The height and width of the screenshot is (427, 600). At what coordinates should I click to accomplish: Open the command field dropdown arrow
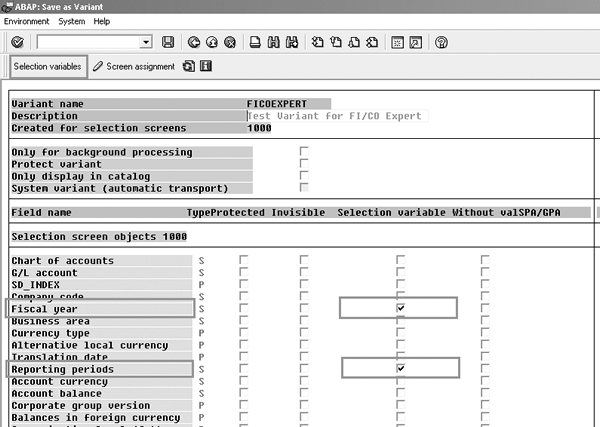click(146, 42)
